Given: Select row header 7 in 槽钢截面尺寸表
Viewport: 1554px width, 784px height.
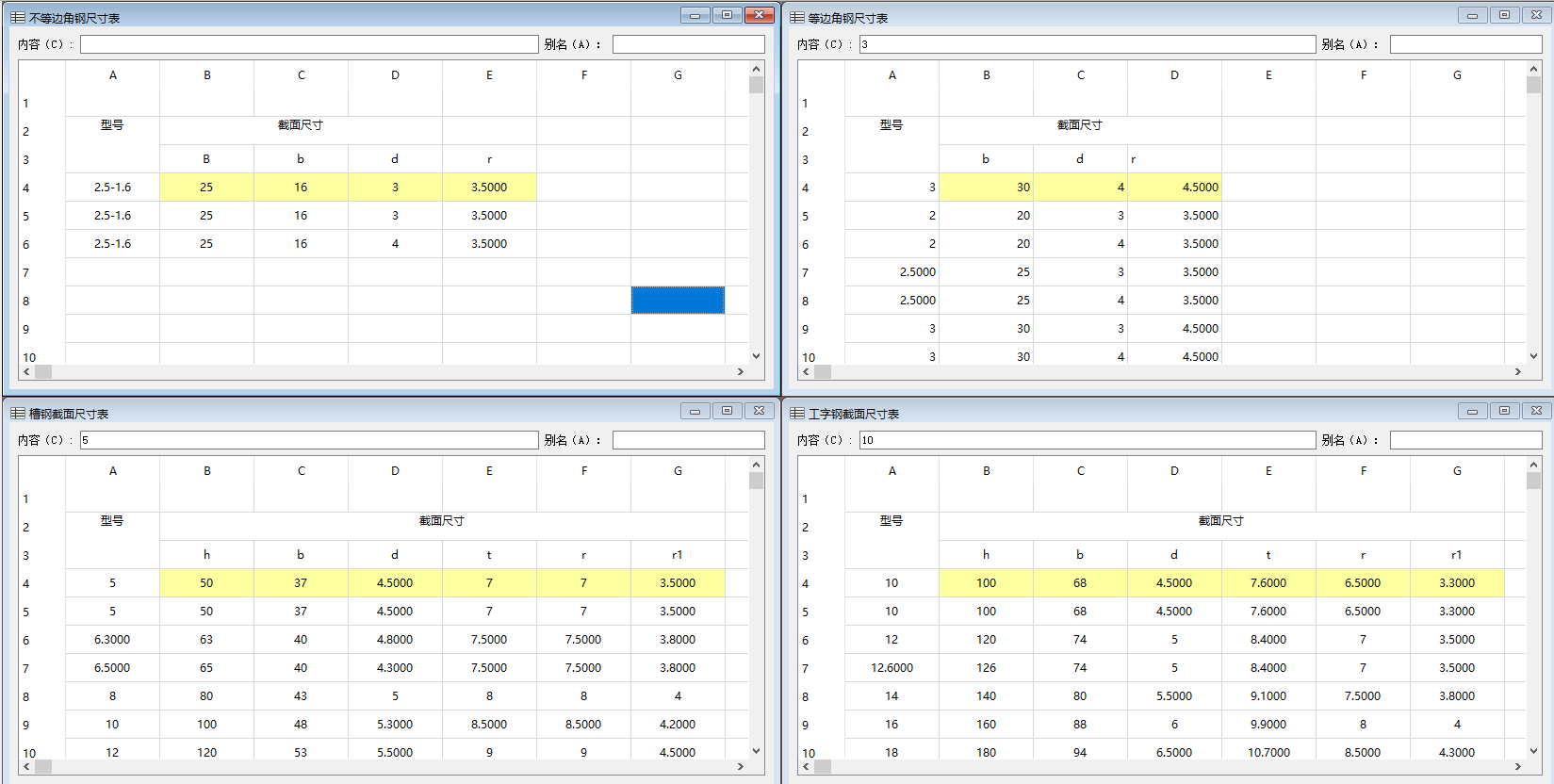Looking at the screenshot, I should pos(26,668).
